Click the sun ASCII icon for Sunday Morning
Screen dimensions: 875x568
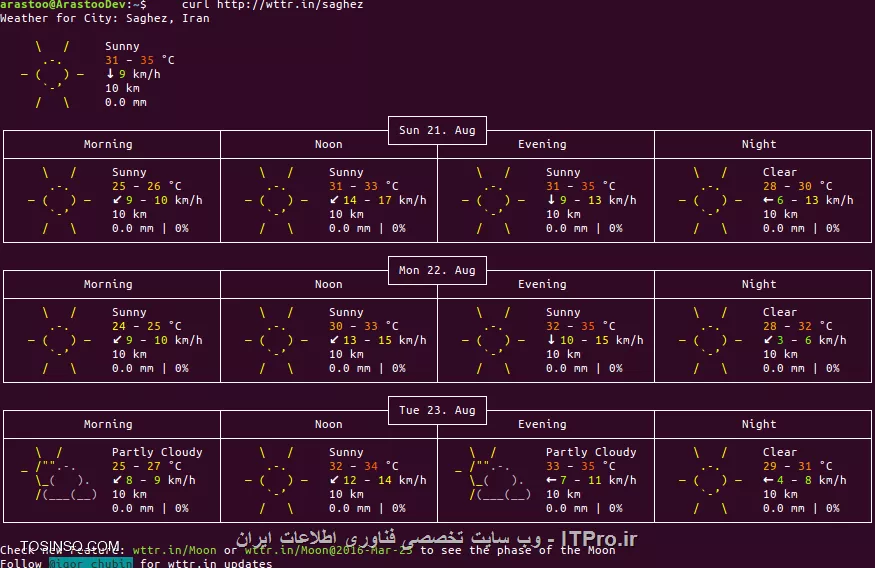(x=59, y=200)
